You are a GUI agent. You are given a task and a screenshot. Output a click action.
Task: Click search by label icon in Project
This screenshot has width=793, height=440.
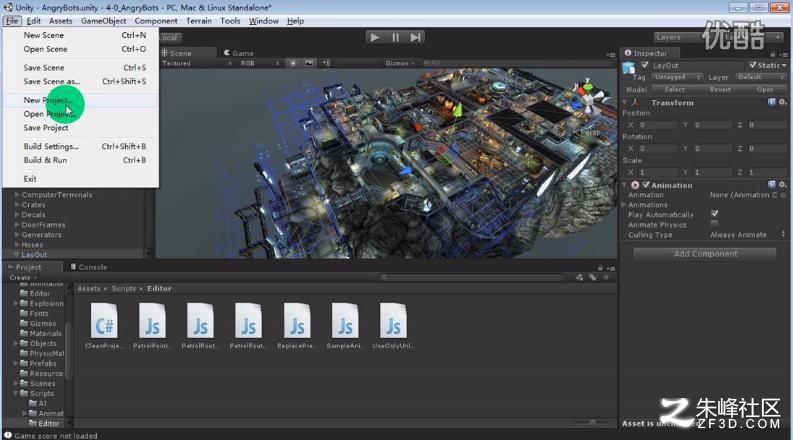[x=593, y=277]
